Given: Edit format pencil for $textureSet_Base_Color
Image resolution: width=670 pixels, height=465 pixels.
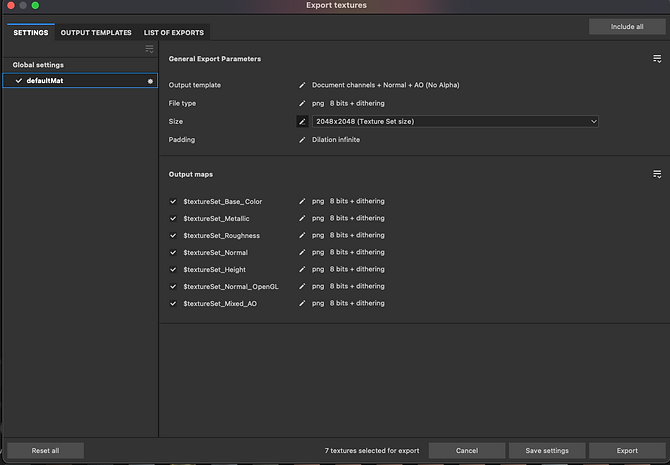Looking at the screenshot, I should pyautogui.click(x=302, y=201).
